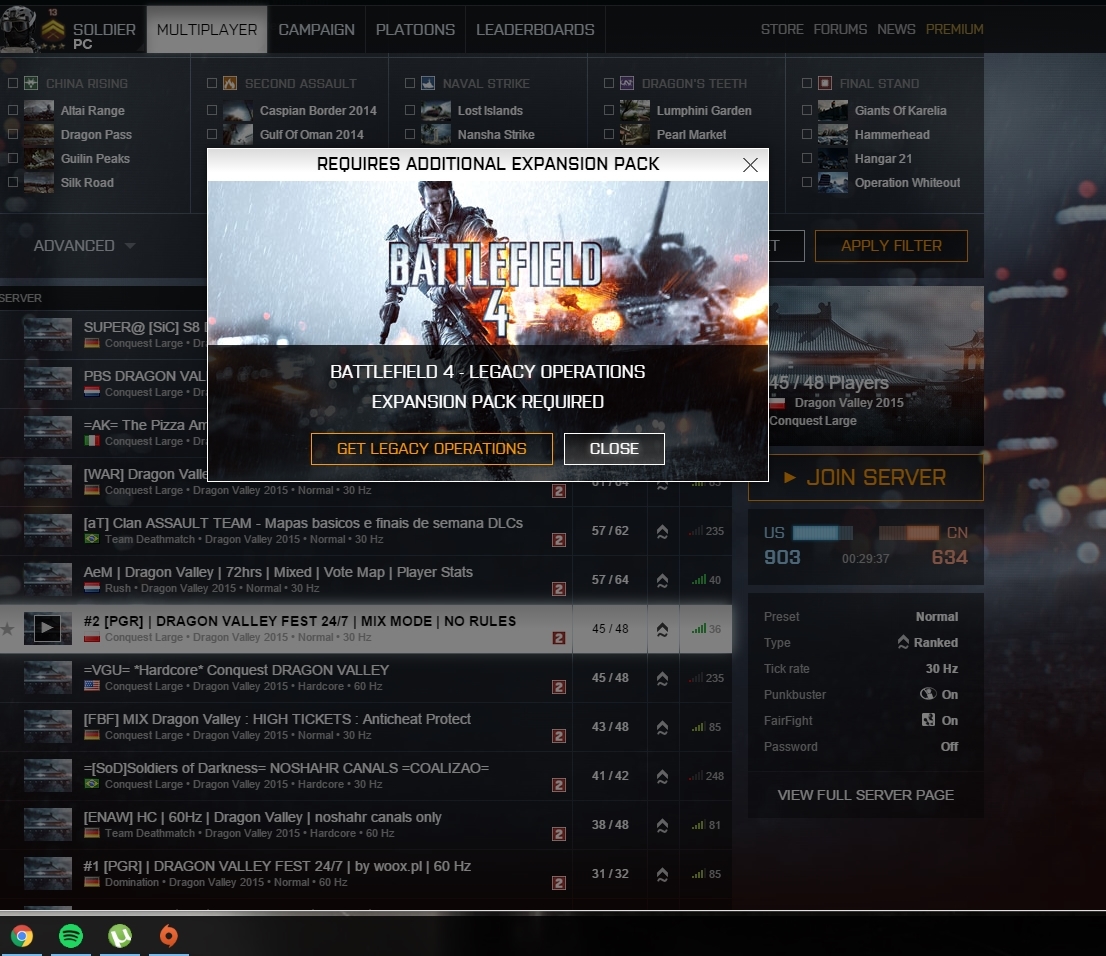The height and width of the screenshot is (956, 1106).
Task: Dismiss the dialog with the X icon
Action: [750, 165]
